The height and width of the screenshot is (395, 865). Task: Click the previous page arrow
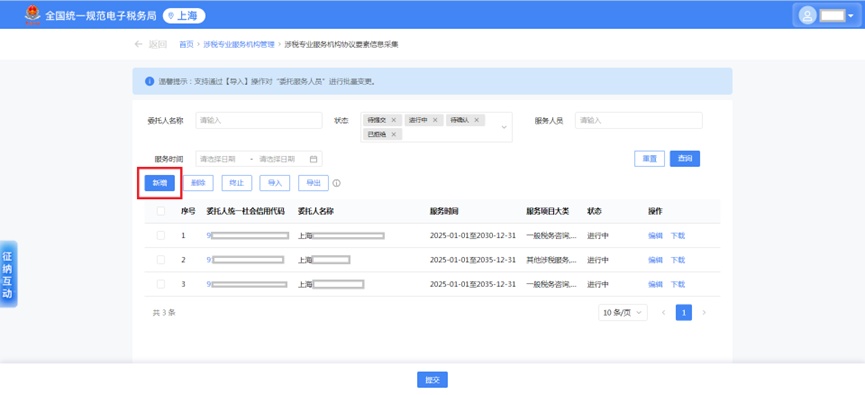(x=664, y=313)
